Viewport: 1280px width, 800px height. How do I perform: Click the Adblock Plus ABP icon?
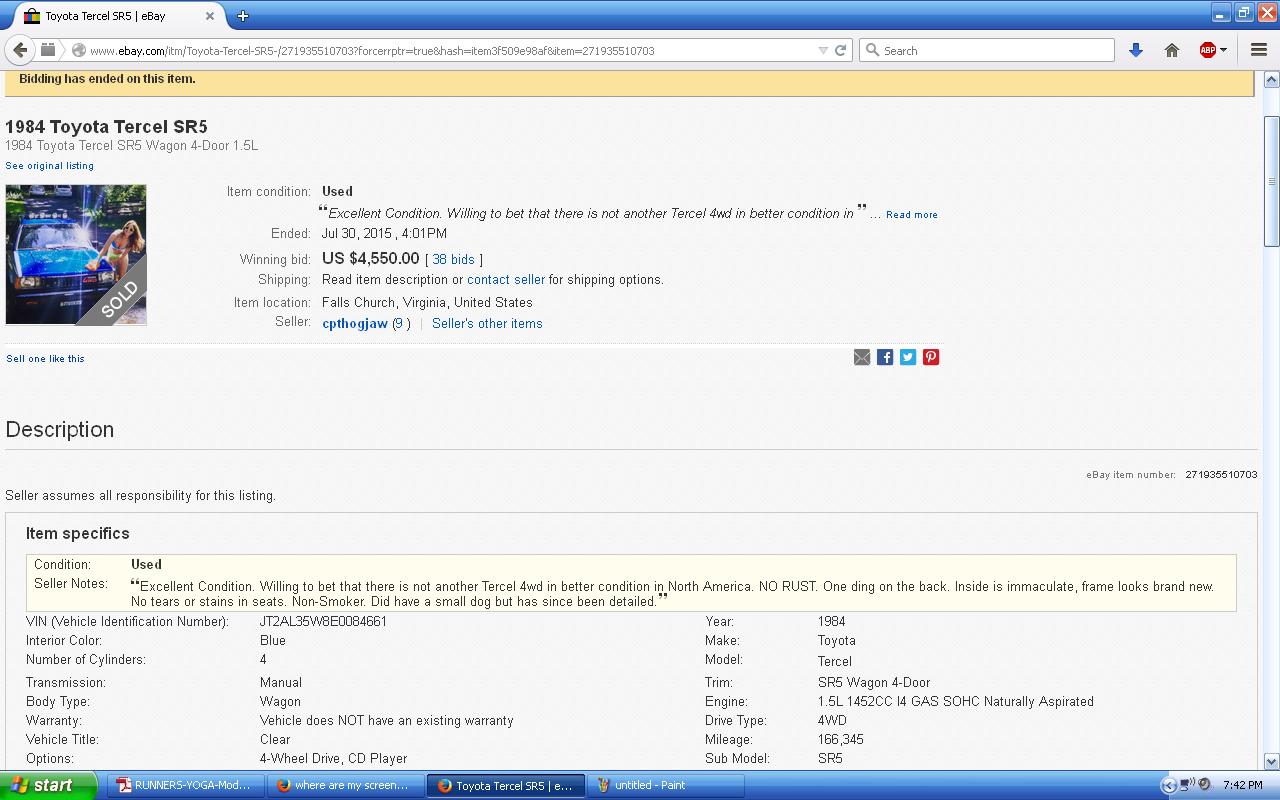[1207, 50]
